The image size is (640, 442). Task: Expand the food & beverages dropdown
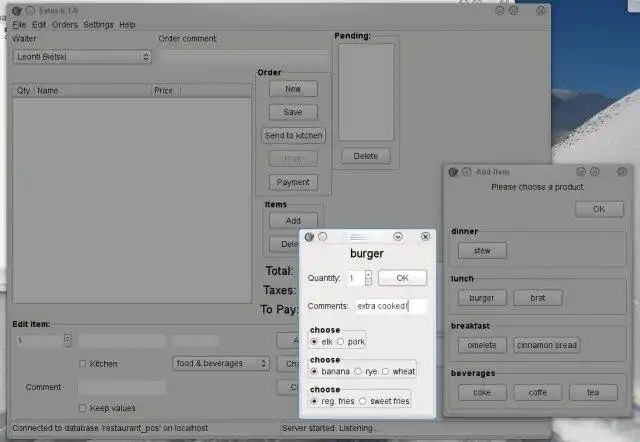tap(221, 363)
